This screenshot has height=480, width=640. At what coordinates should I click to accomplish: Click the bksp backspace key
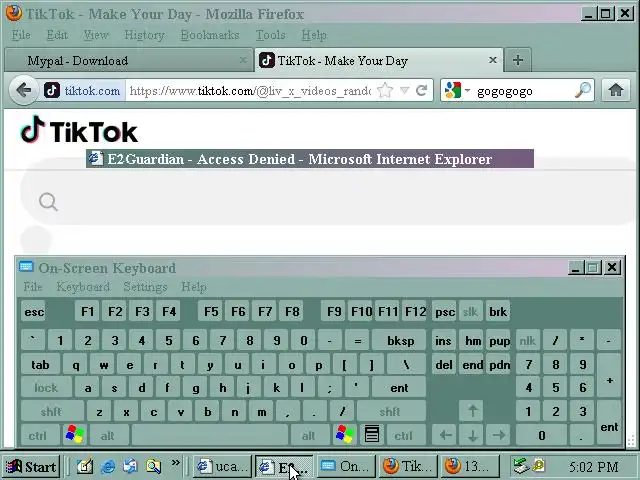400,340
